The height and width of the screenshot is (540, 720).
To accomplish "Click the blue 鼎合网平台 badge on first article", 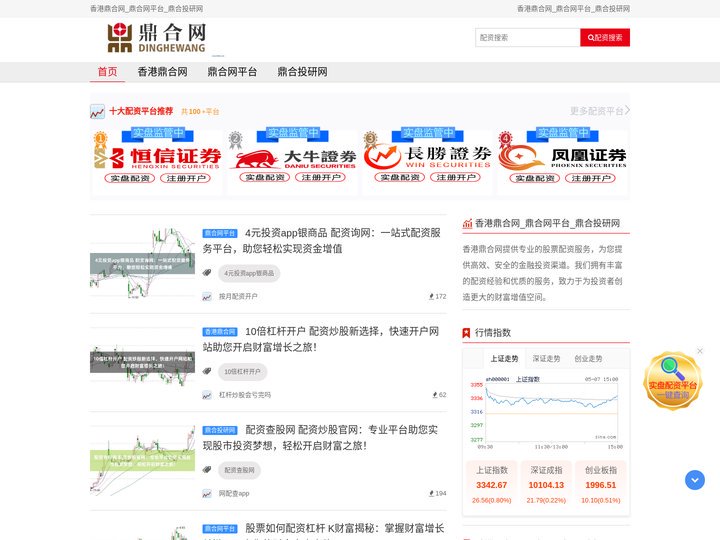I will (x=220, y=233).
